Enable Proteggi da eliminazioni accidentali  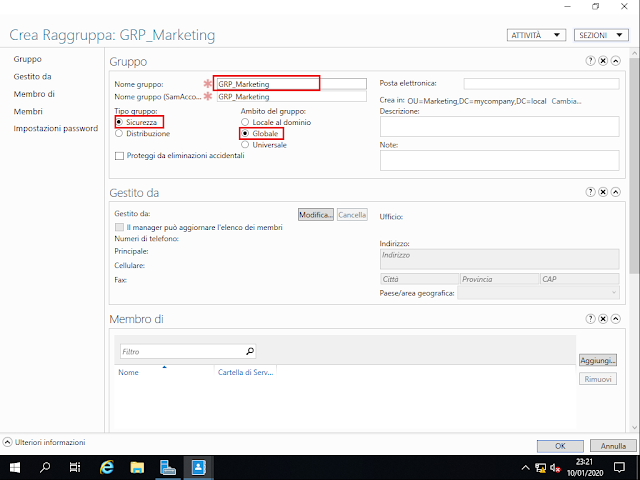click(x=119, y=156)
